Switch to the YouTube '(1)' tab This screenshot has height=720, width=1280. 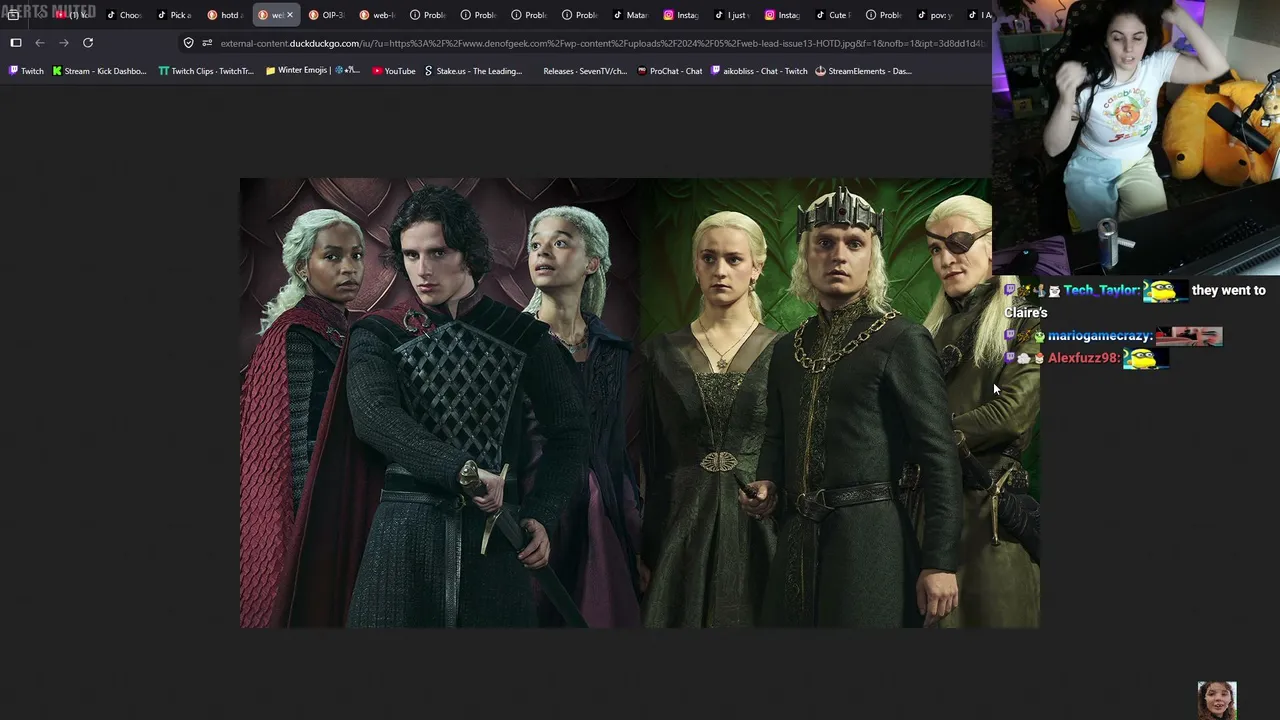[x=75, y=15]
